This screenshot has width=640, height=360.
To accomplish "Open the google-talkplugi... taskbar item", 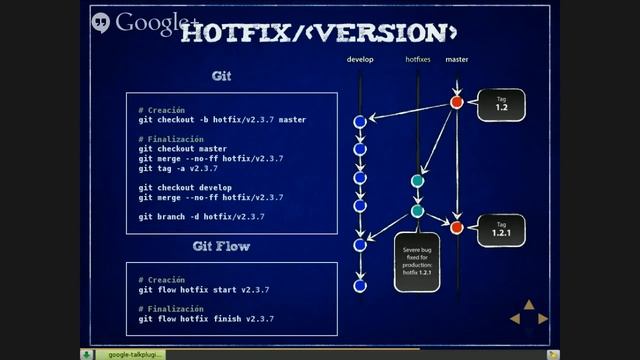I will tap(131, 355).
